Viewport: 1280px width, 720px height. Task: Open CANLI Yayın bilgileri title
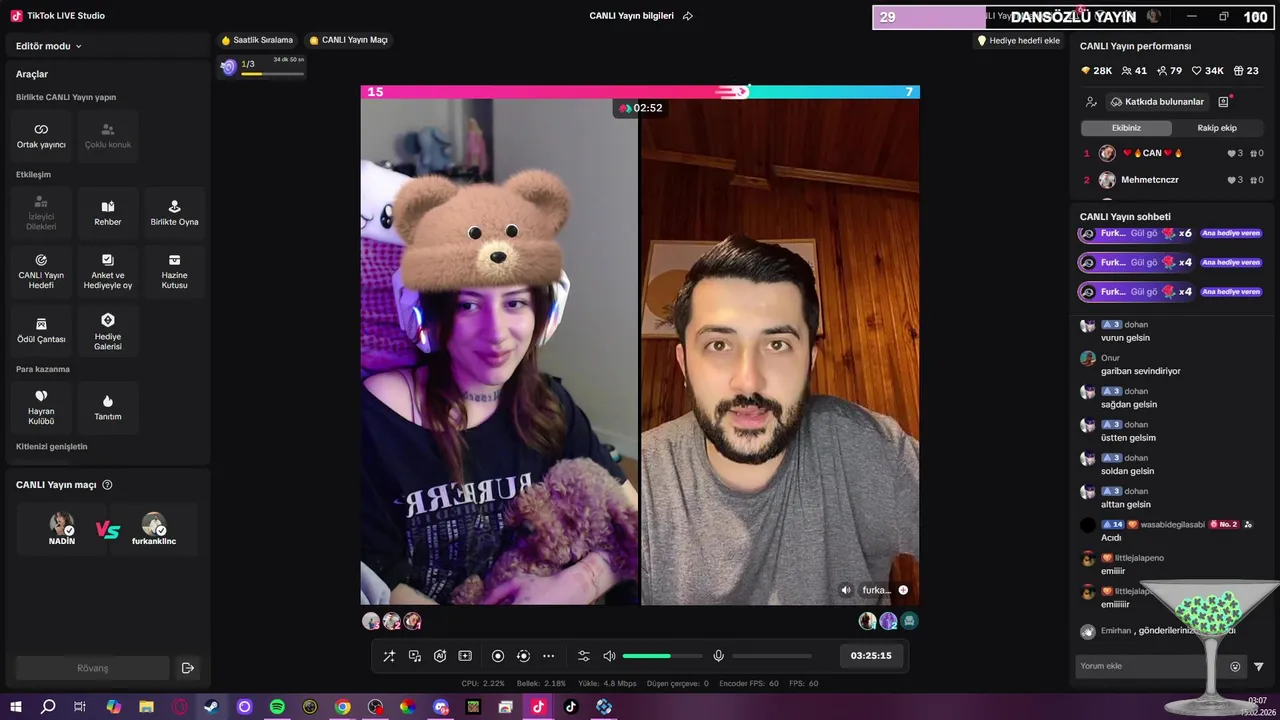point(631,16)
